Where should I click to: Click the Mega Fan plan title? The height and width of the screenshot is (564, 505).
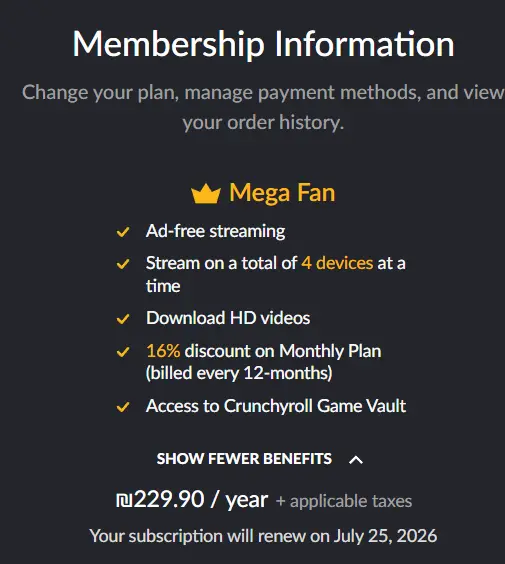[282, 193]
